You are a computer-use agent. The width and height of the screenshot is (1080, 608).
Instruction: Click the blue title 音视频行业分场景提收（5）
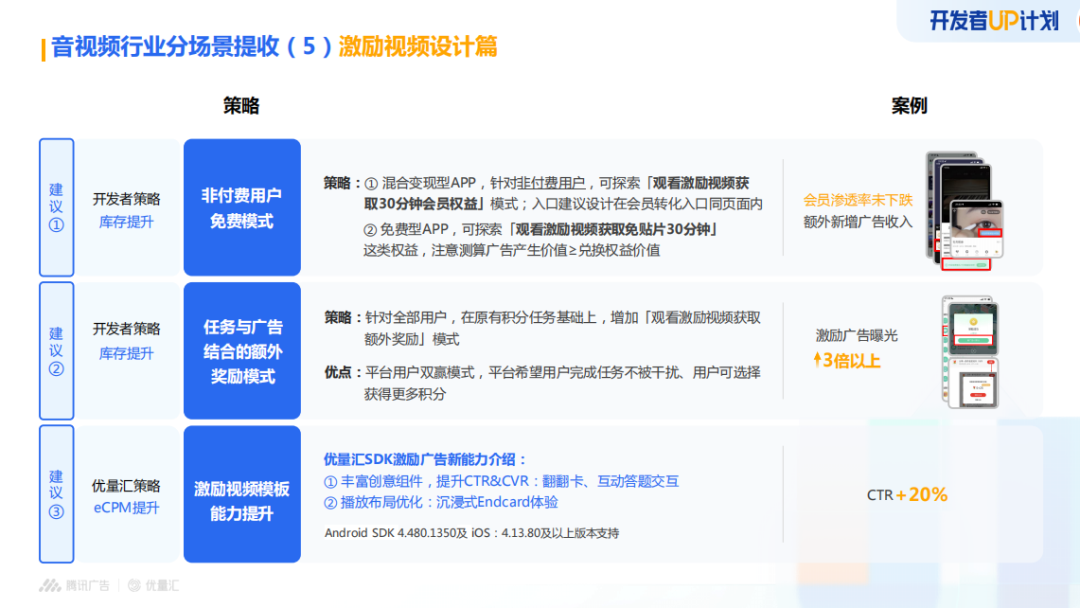[x=191, y=47]
